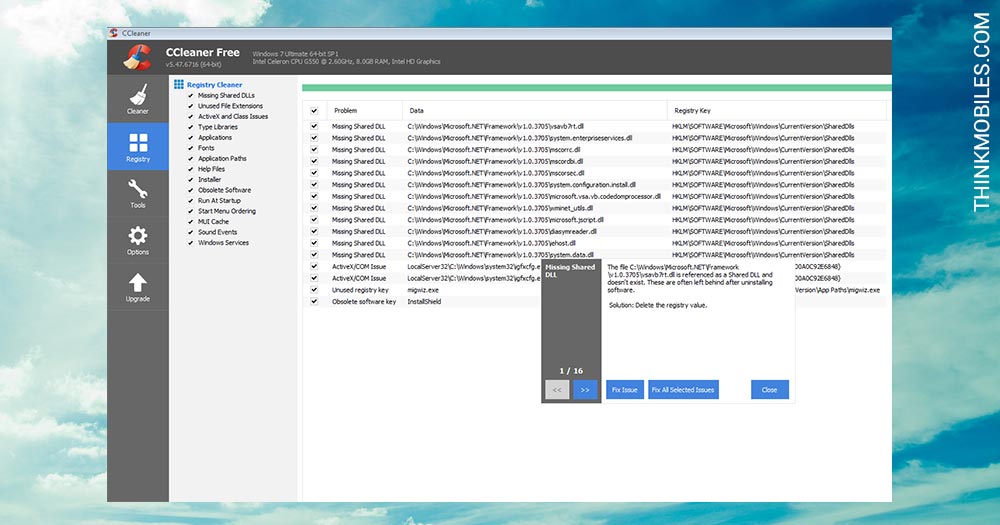Toggle Windows Services option
The height and width of the screenshot is (525, 1000).
(191, 243)
